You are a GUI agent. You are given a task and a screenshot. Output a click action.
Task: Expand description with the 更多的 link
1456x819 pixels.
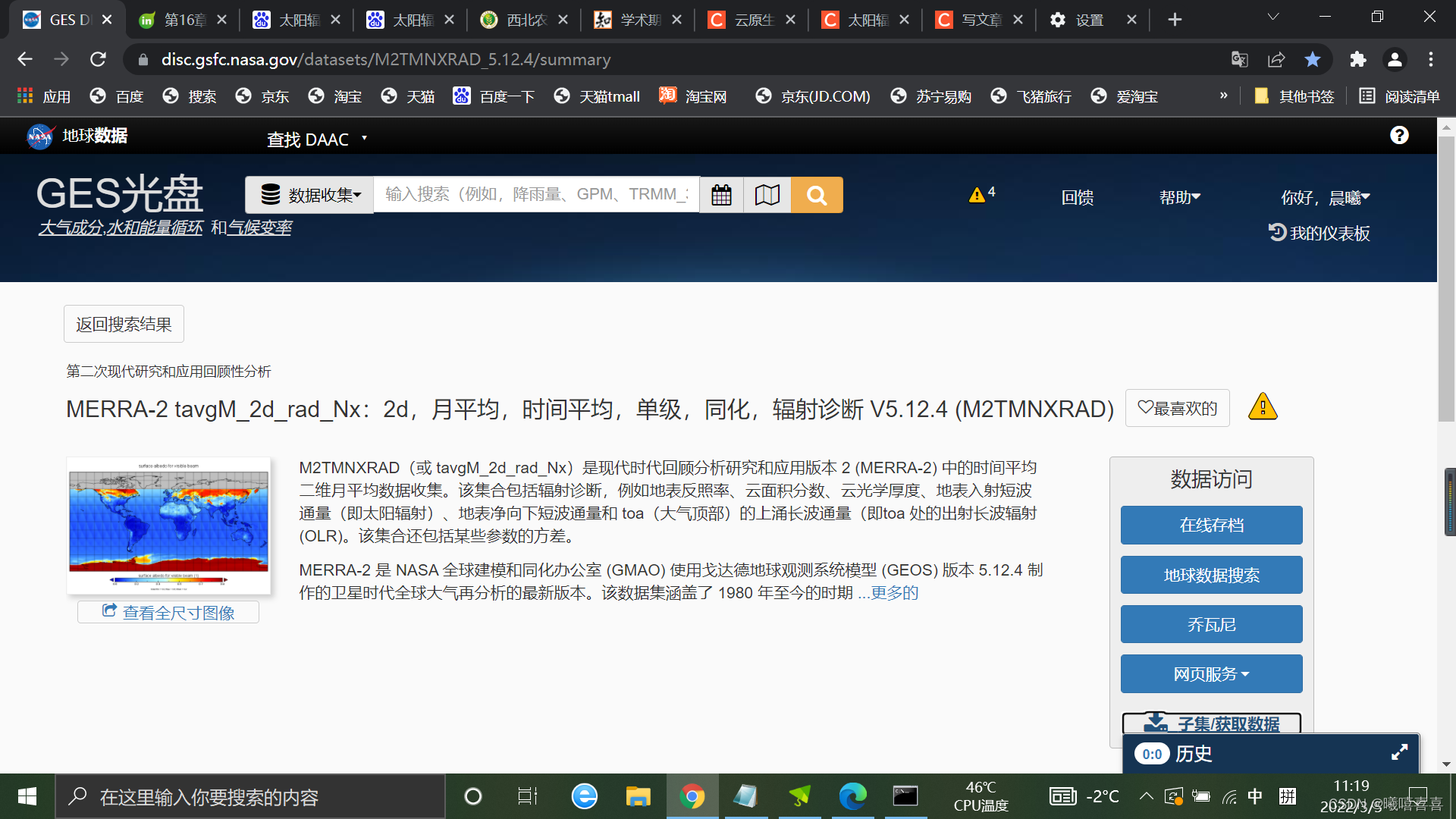coord(894,593)
